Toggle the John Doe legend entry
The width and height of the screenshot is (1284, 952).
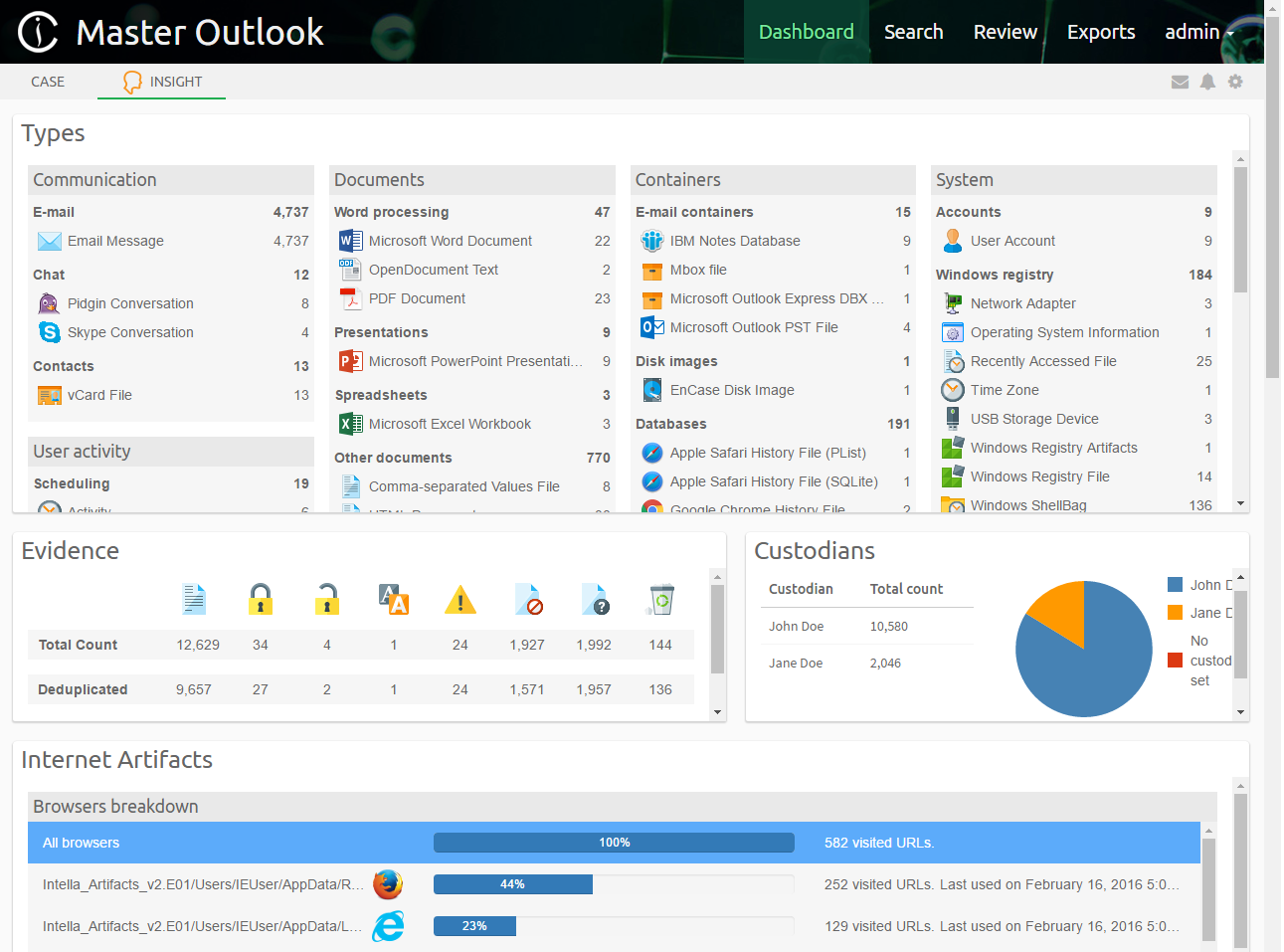(1200, 585)
